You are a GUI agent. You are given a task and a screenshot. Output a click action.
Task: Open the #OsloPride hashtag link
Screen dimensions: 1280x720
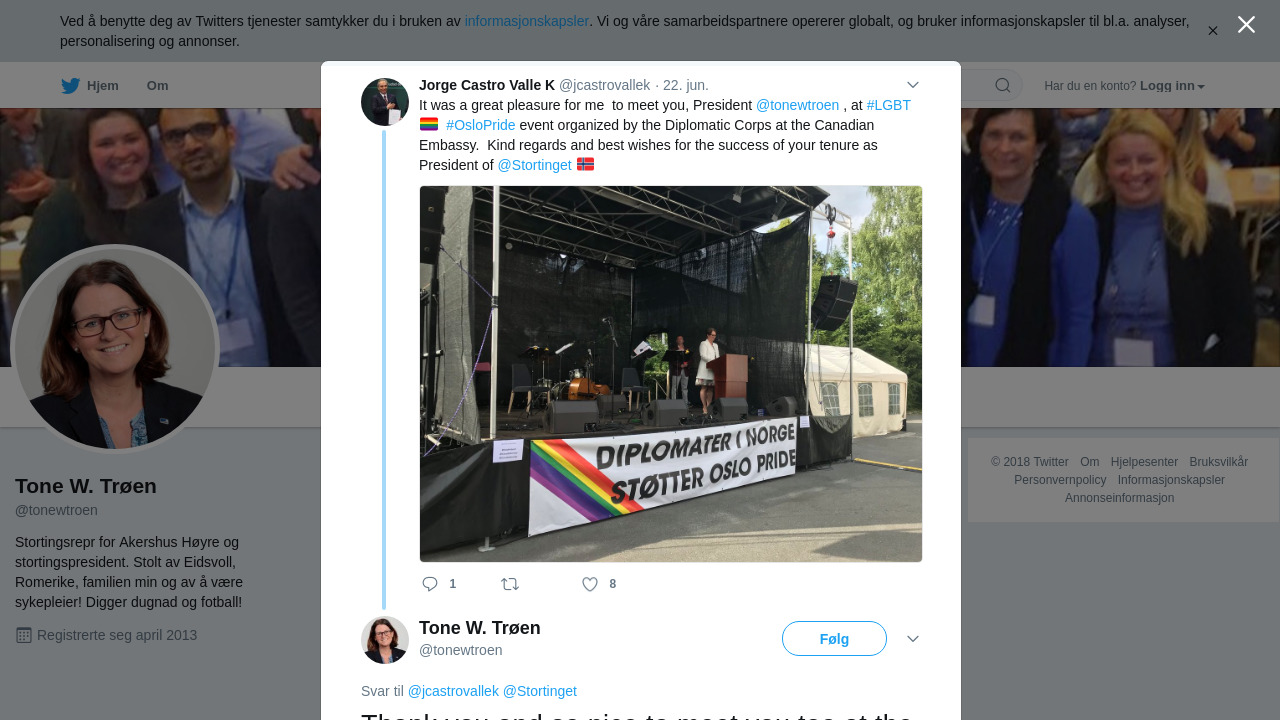tap(481, 125)
